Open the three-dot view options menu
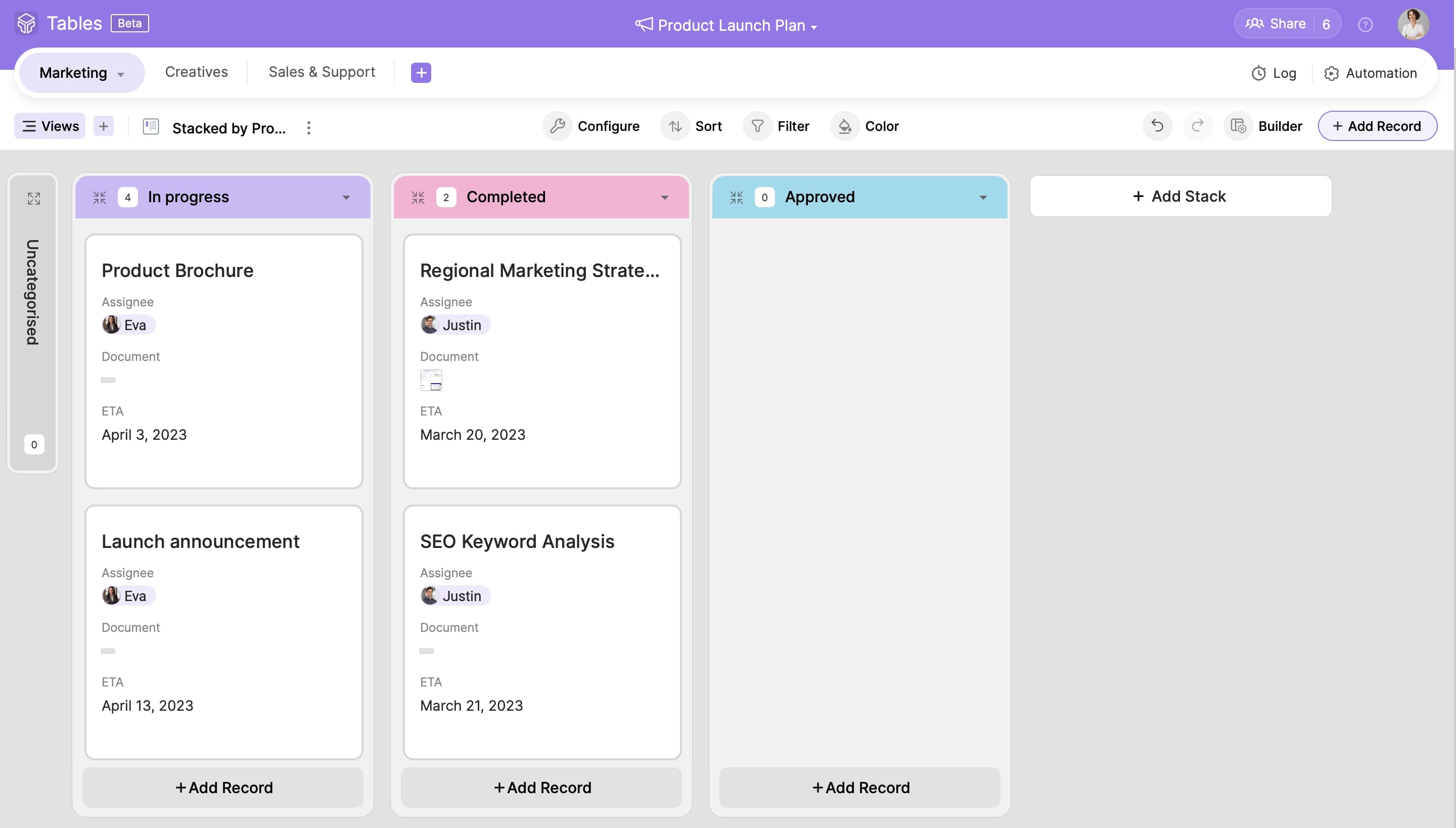The width and height of the screenshot is (1456, 828). coord(309,127)
